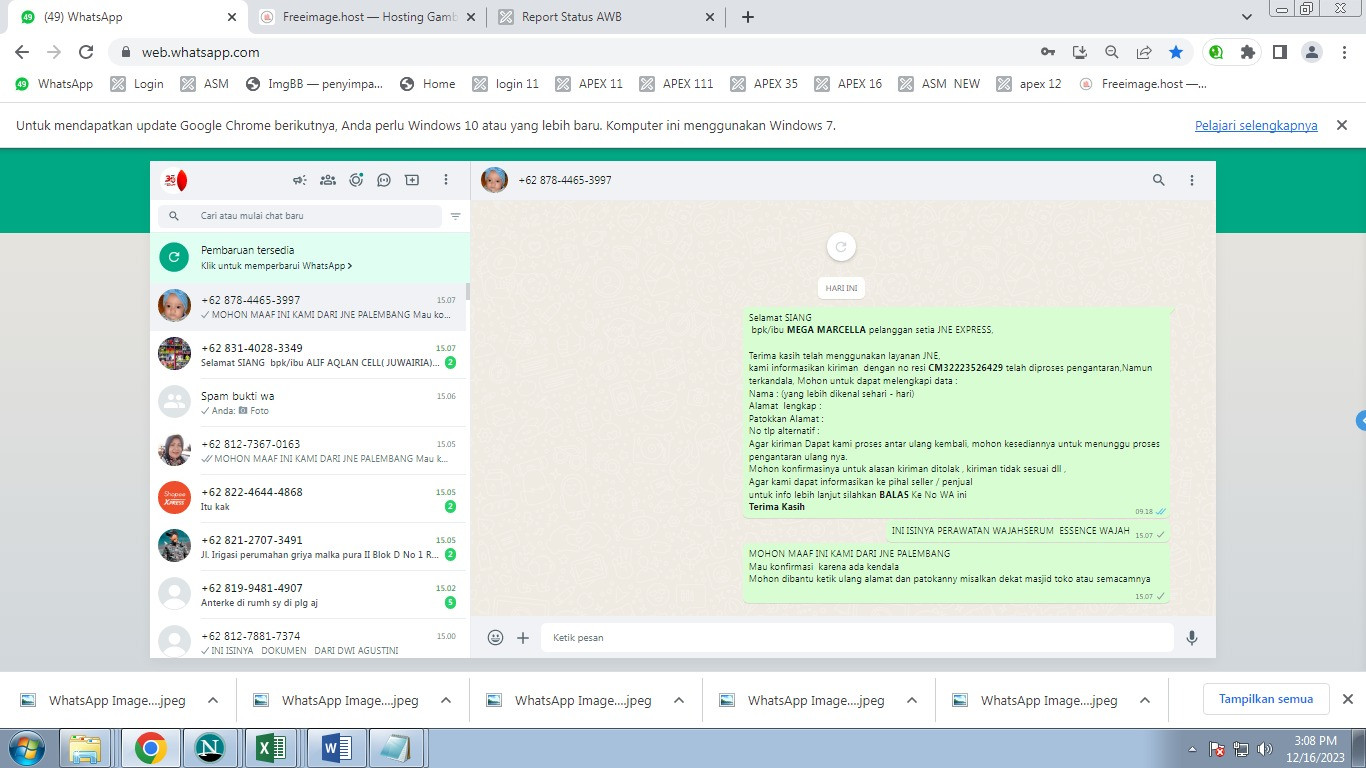Close the Report Status AWB tab

pyautogui.click(x=710, y=17)
